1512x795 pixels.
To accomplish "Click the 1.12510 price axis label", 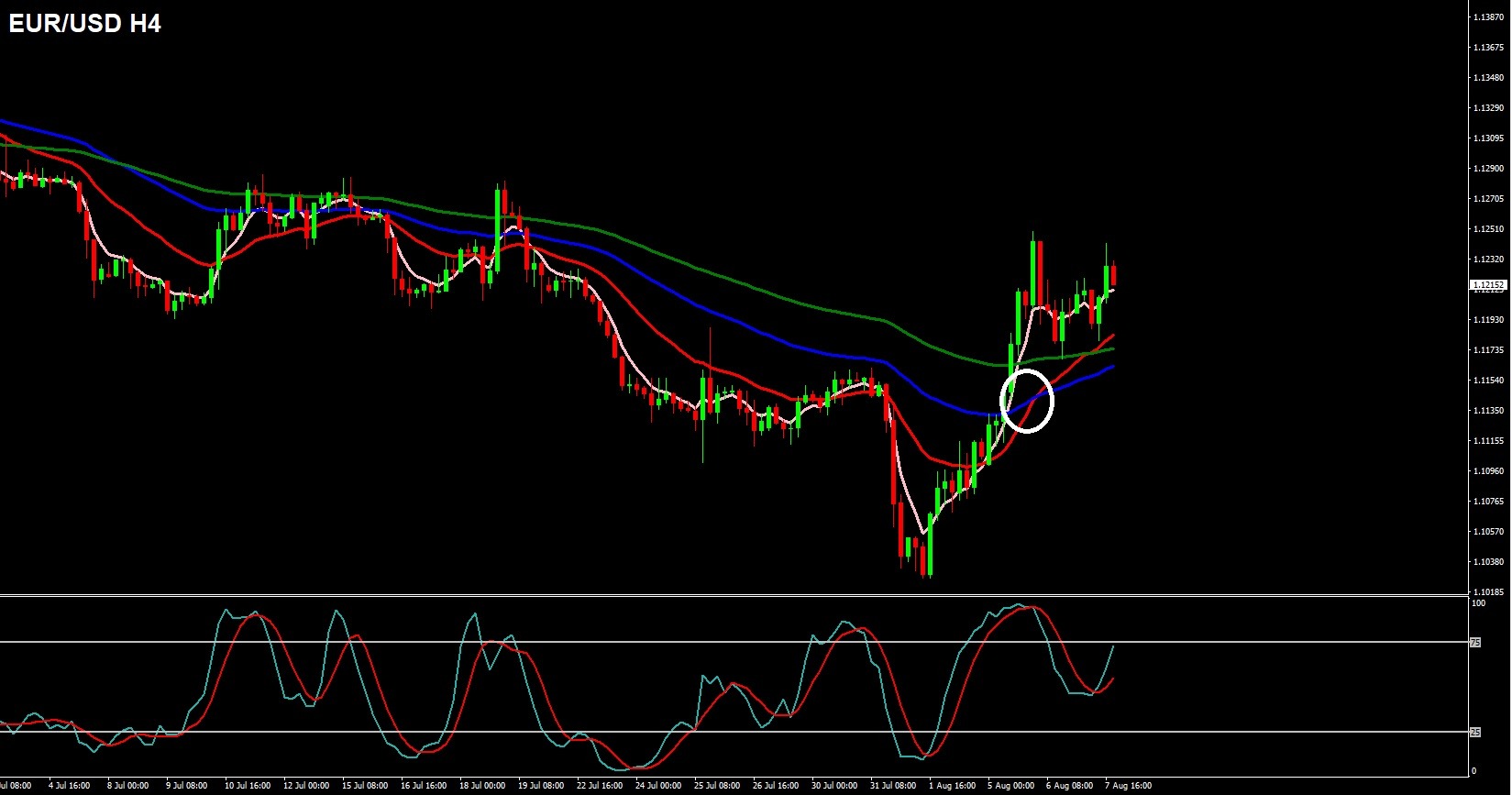I will (x=1488, y=229).
